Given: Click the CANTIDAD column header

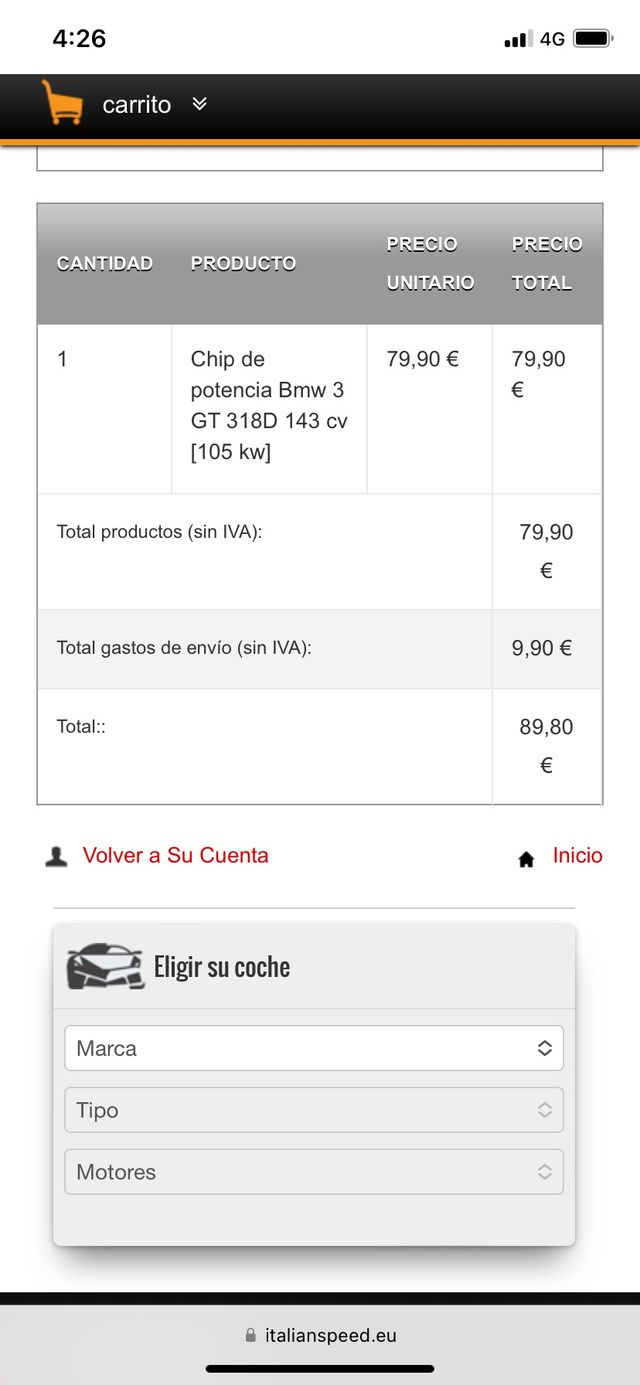Looking at the screenshot, I should click(x=105, y=264).
